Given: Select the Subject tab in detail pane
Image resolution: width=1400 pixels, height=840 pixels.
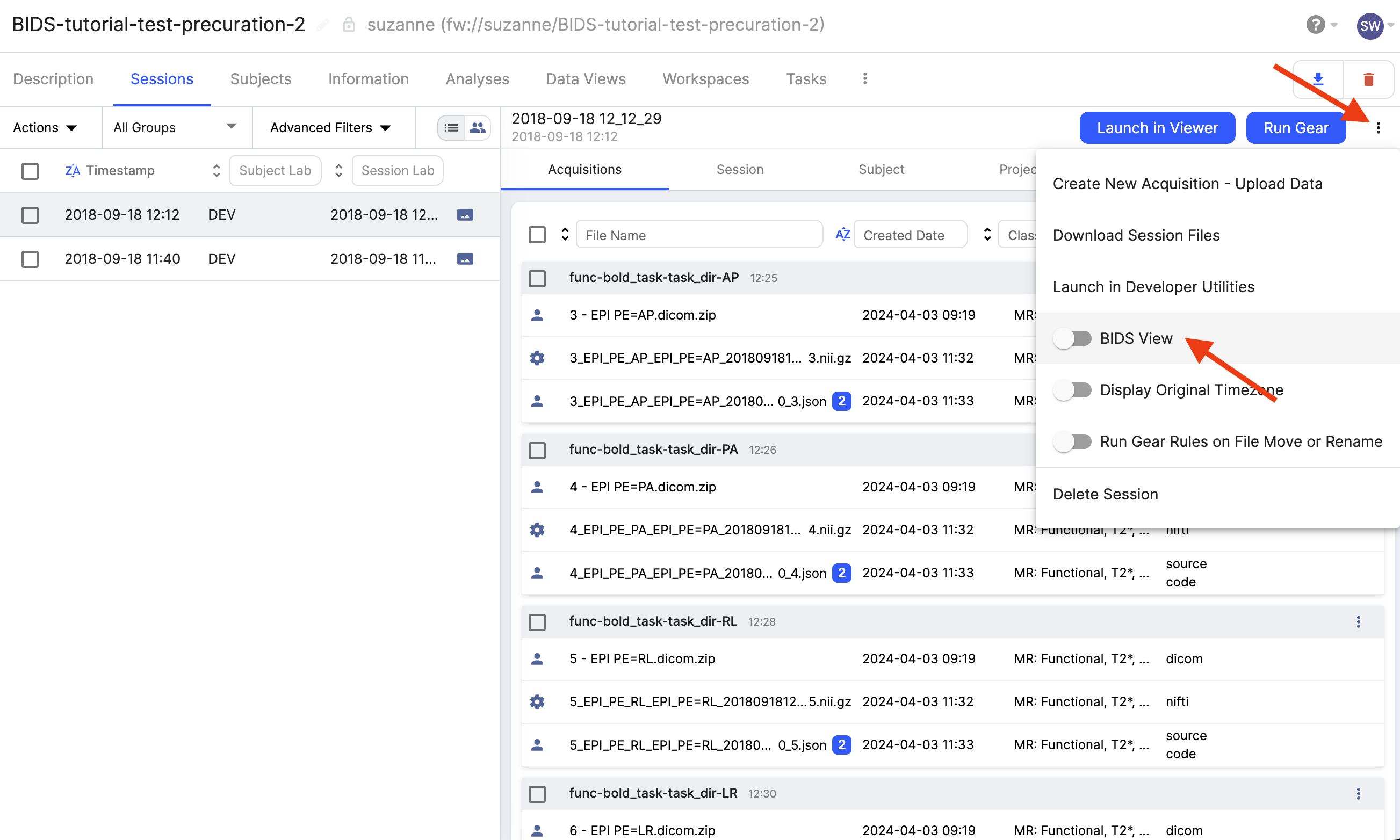Looking at the screenshot, I should click(x=881, y=170).
